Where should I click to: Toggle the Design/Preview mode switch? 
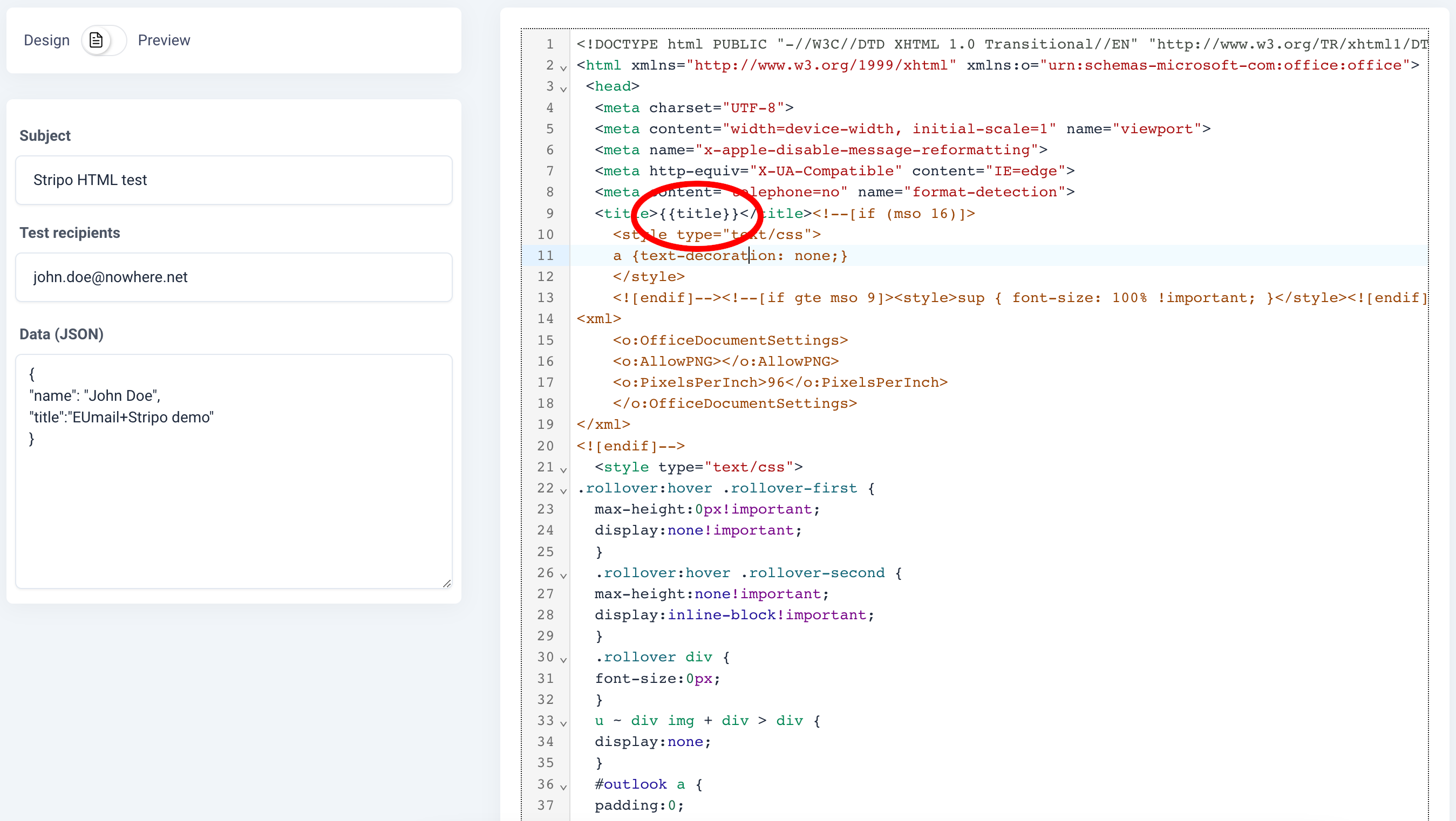pyautogui.click(x=104, y=40)
